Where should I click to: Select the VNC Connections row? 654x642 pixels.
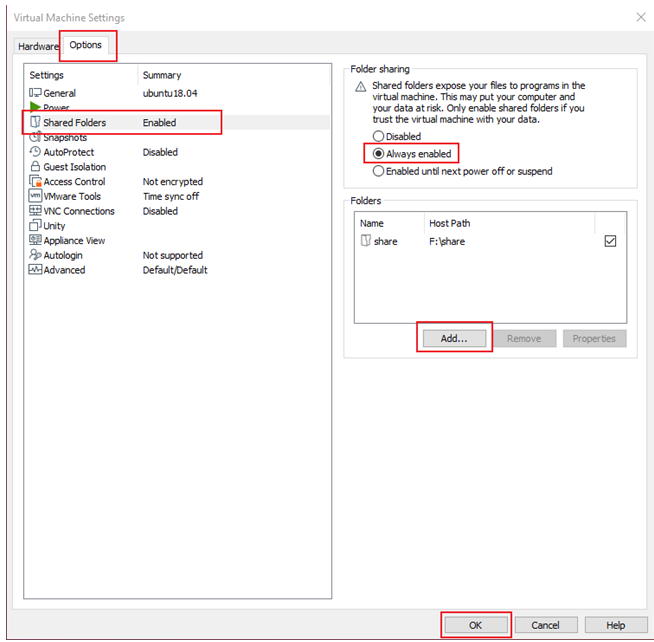(177, 211)
